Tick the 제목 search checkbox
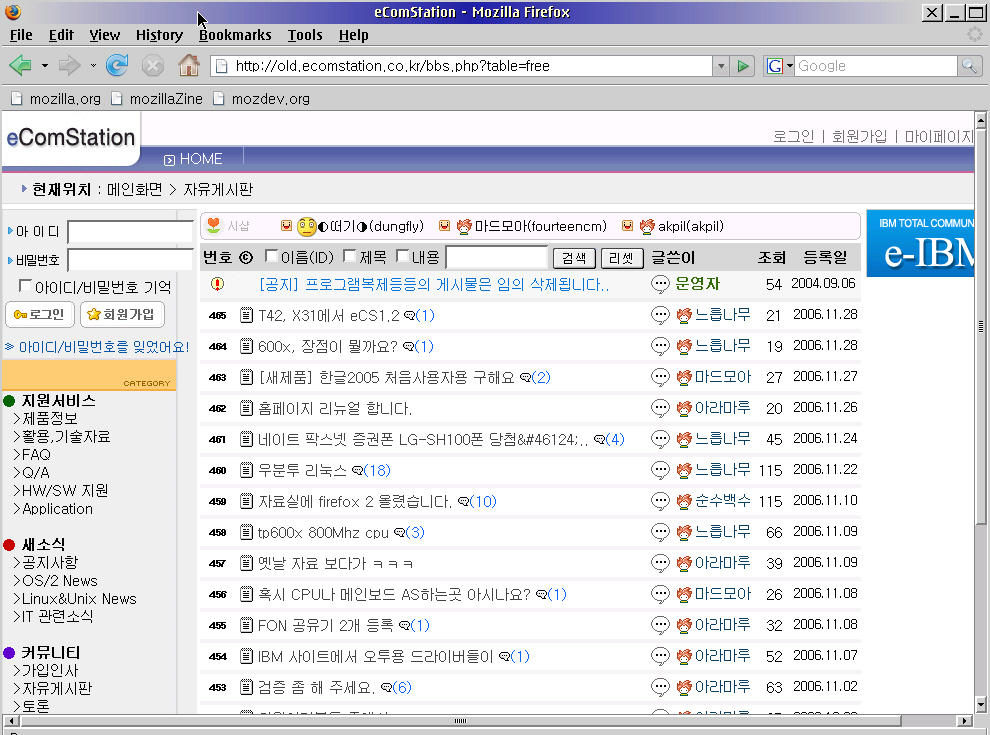 (x=349, y=255)
